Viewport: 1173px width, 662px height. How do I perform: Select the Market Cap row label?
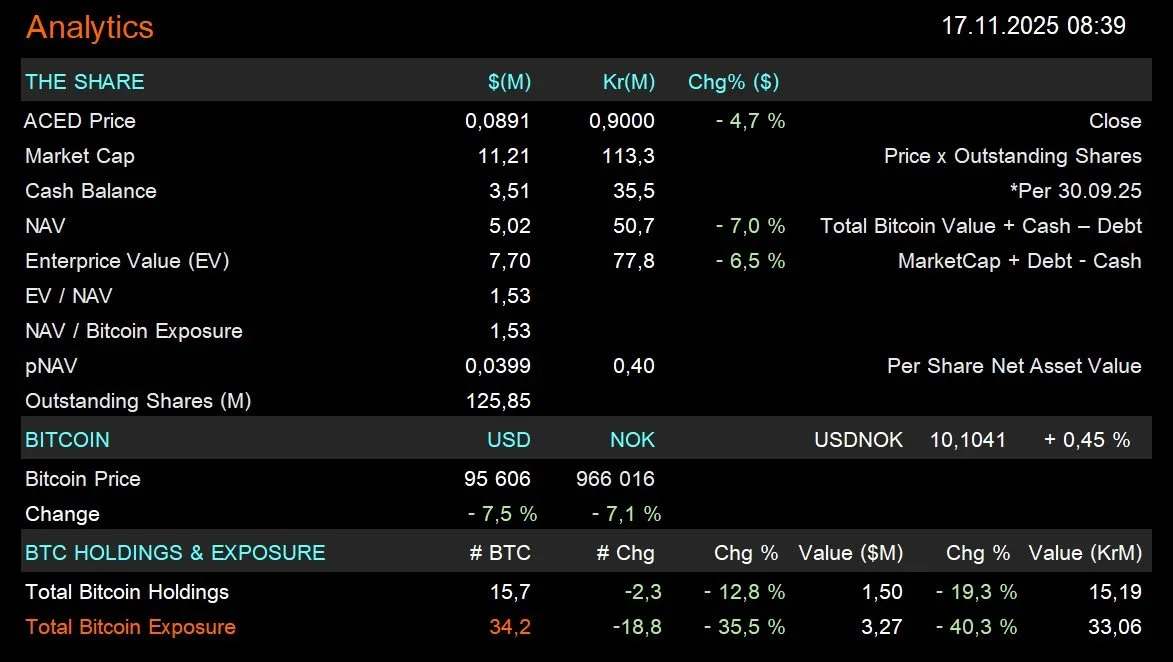[x=80, y=156]
